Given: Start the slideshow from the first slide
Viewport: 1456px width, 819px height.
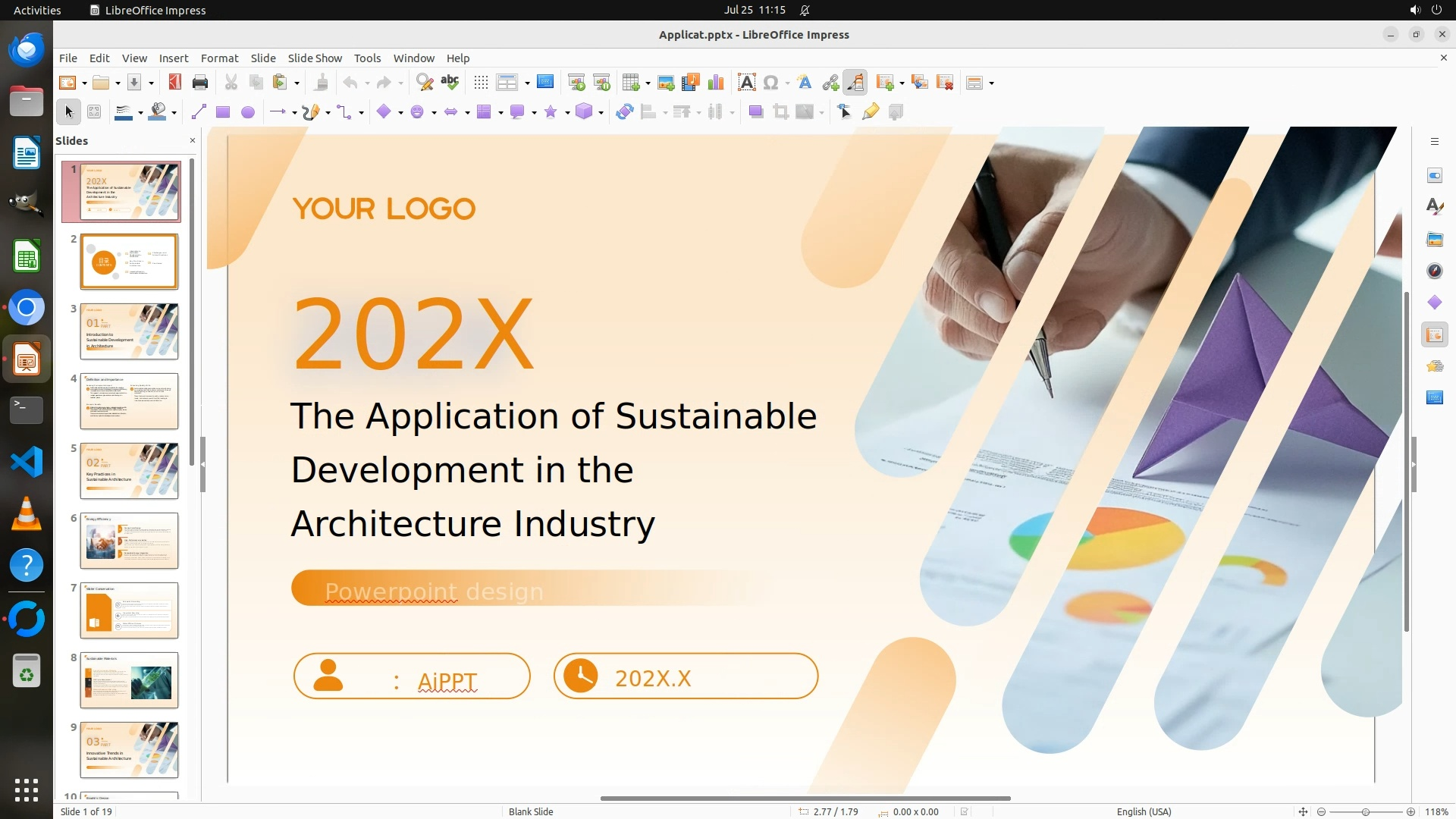Looking at the screenshot, I should pyautogui.click(x=576, y=83).
